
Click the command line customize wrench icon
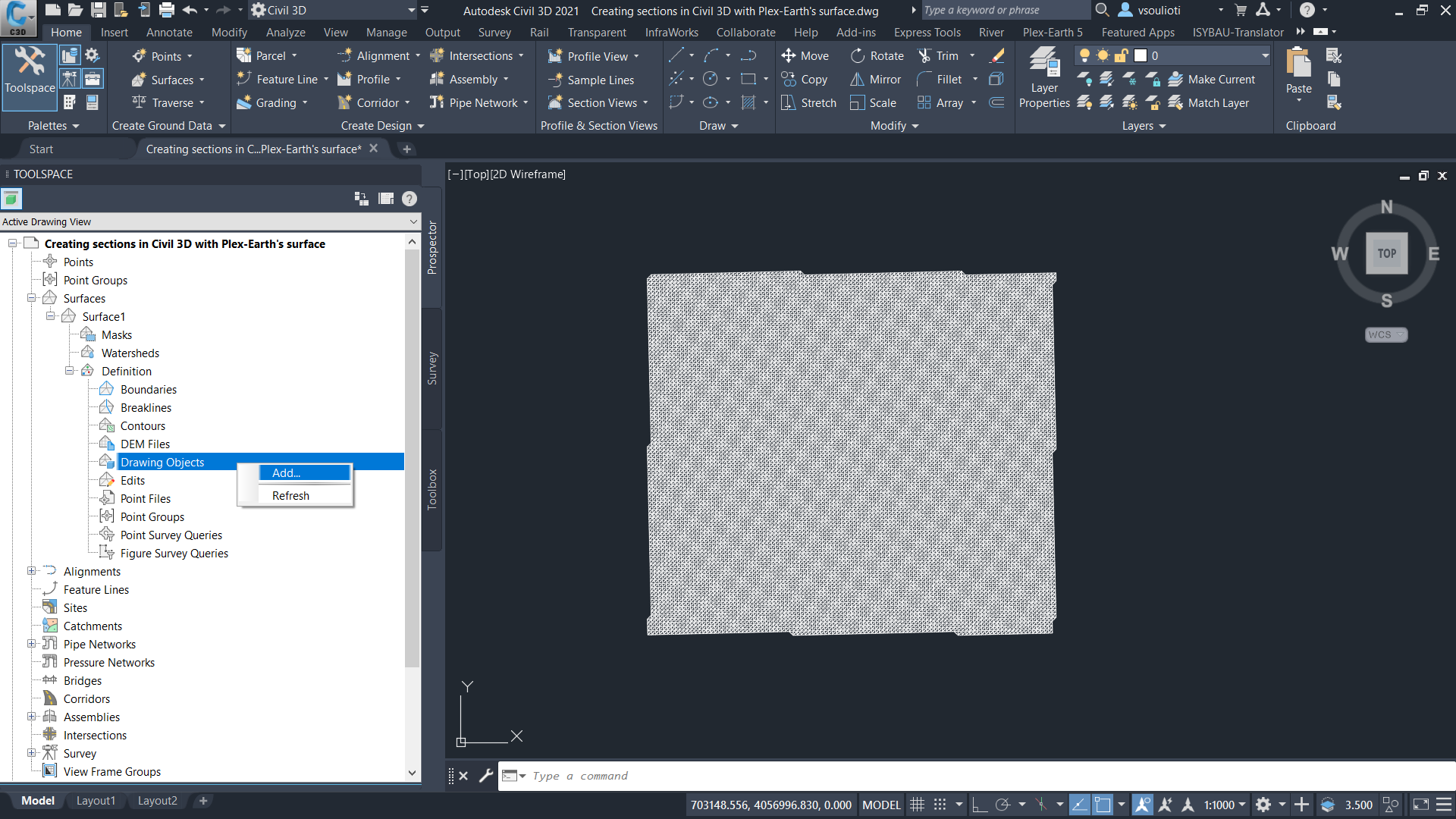click(x=486, y=775)
